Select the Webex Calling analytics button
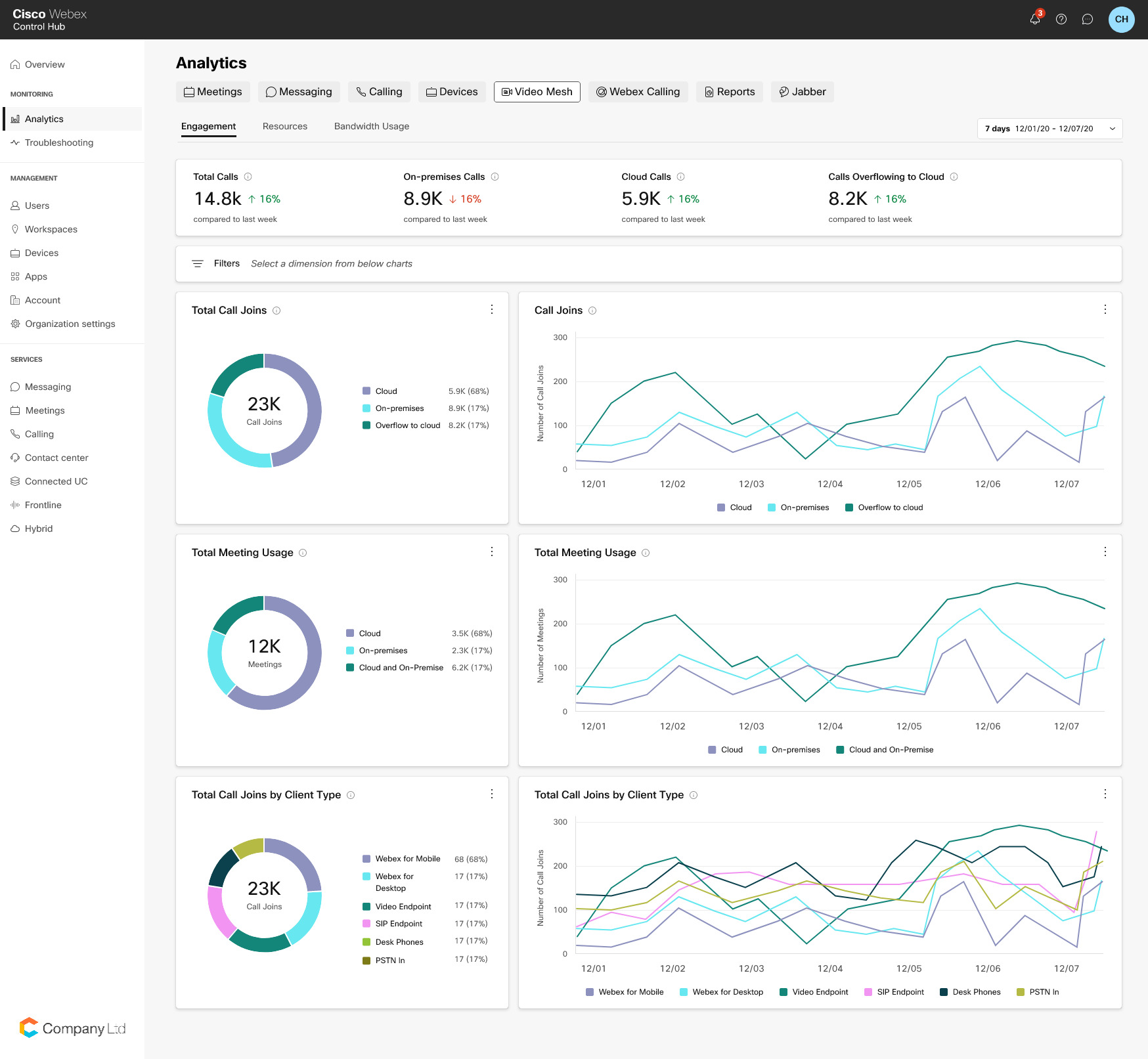Screen dimensions: 1148x1059 tap(638, 92)
